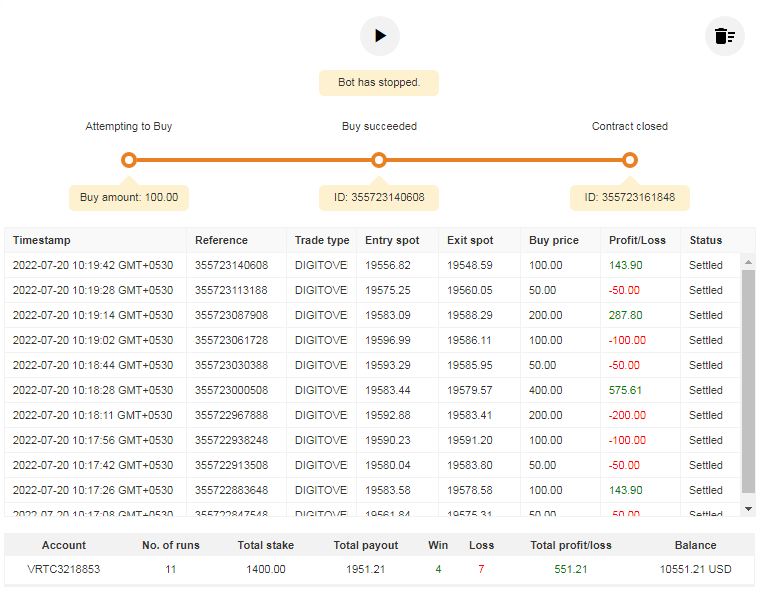The width and height of the screenshot is (762, 592).
Task: Click the Buy succeeded step circle
Action: click(378, 160)
